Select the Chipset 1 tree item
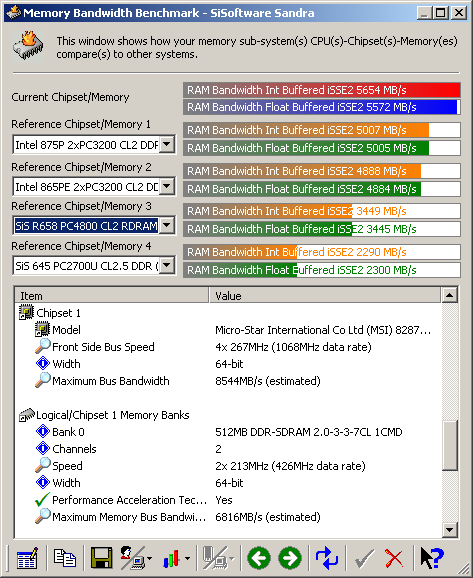 pyautogui.click(x=58, y=313)
